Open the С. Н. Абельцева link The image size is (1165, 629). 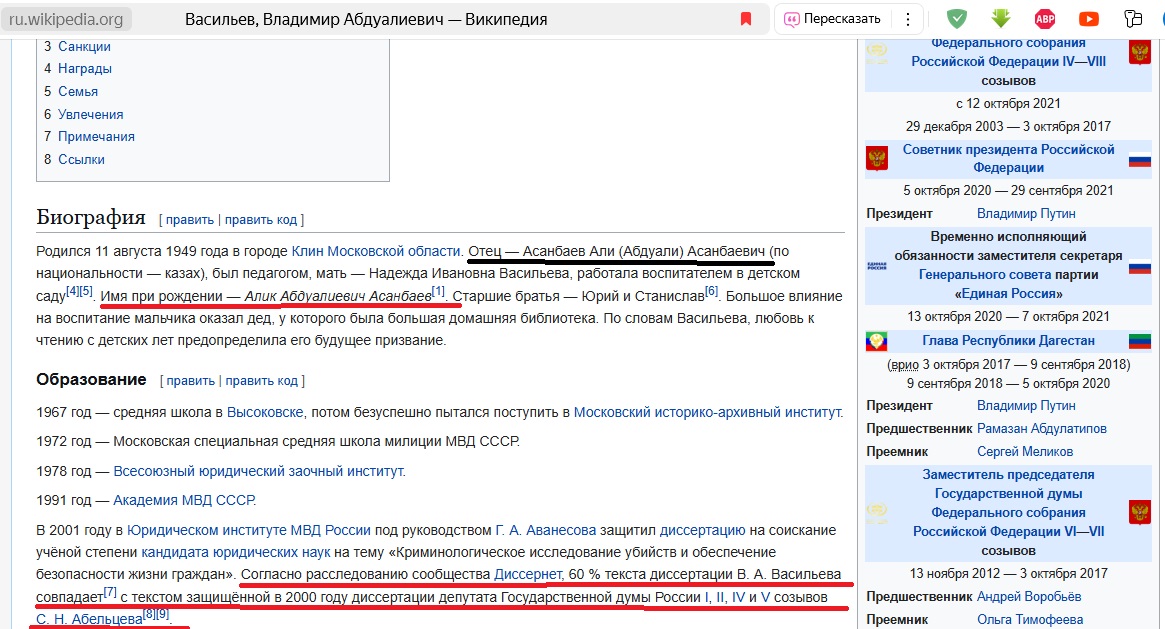89,619
